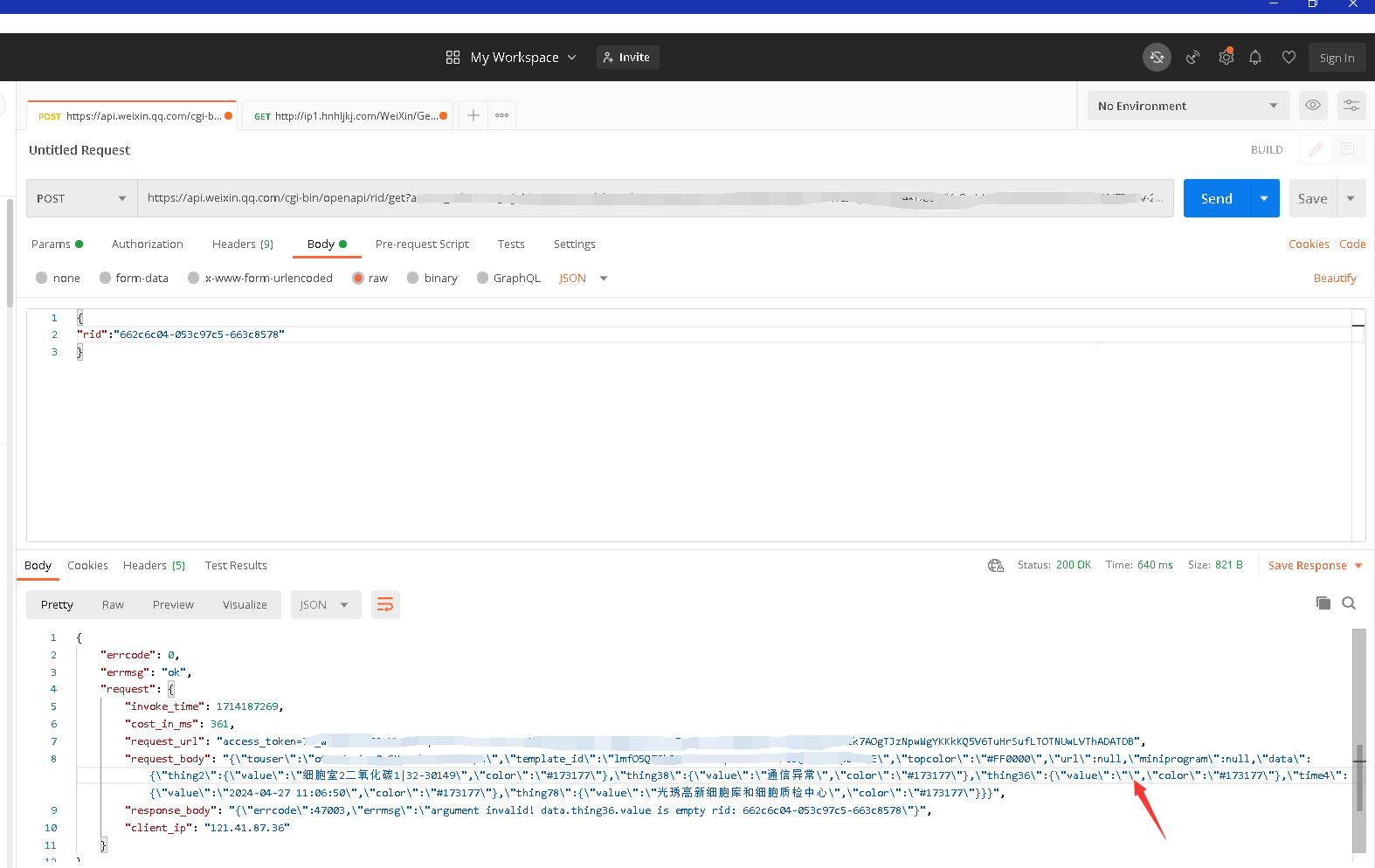Click the Pretty response view button
Image resolution: width=1375 pixels, height=868 pixels.
[x=57, y=604]
